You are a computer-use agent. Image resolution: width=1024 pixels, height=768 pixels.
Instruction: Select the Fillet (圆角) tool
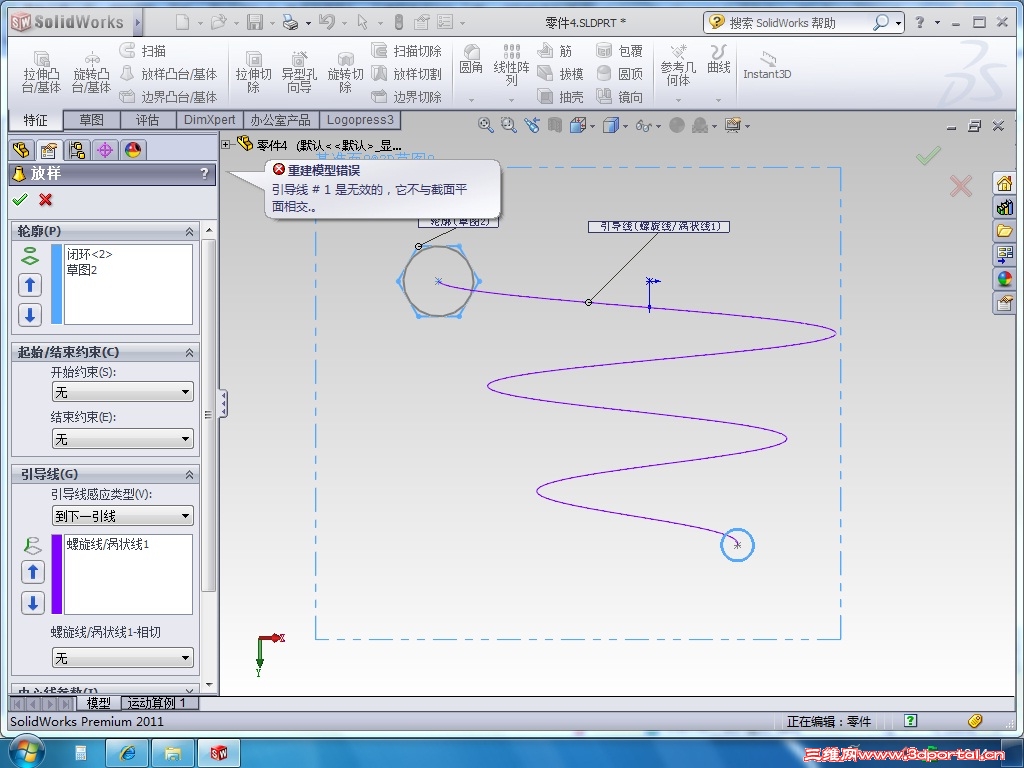(471, 59)
